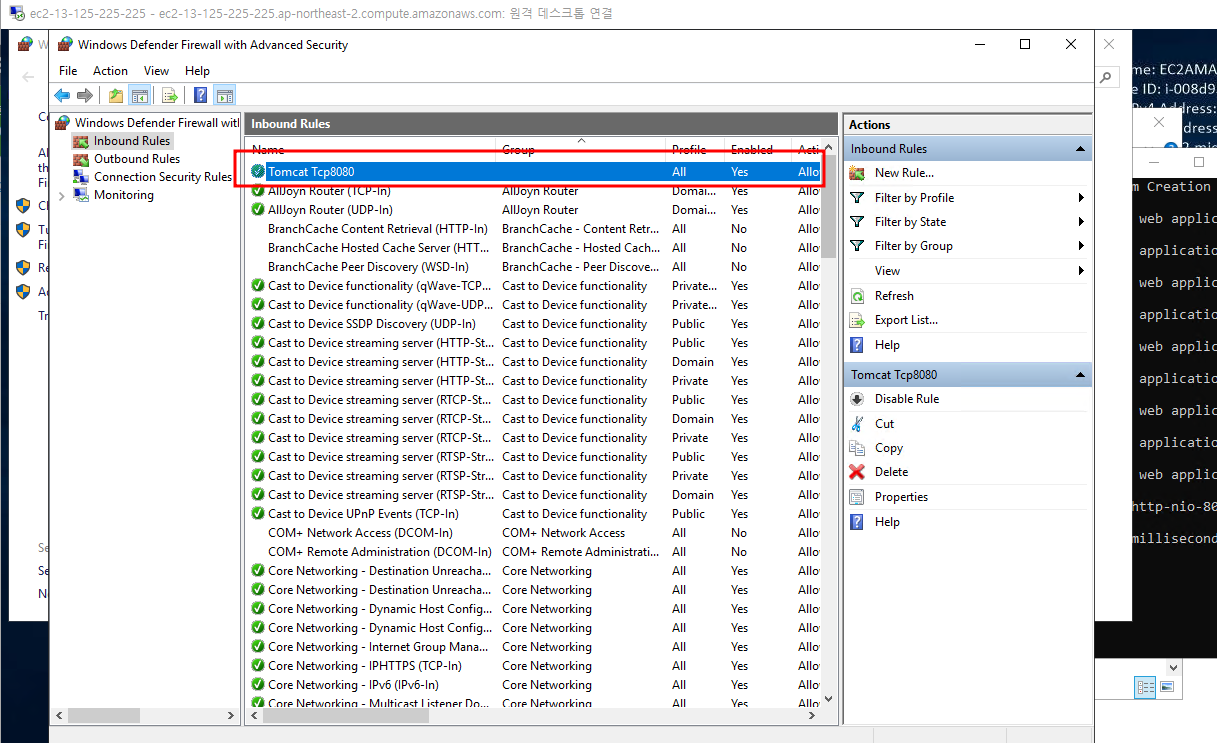Click the Outbound Rules tree icon
Image resolution: width=1217 pixels, height=743 pixels.
tap(81, 159)
